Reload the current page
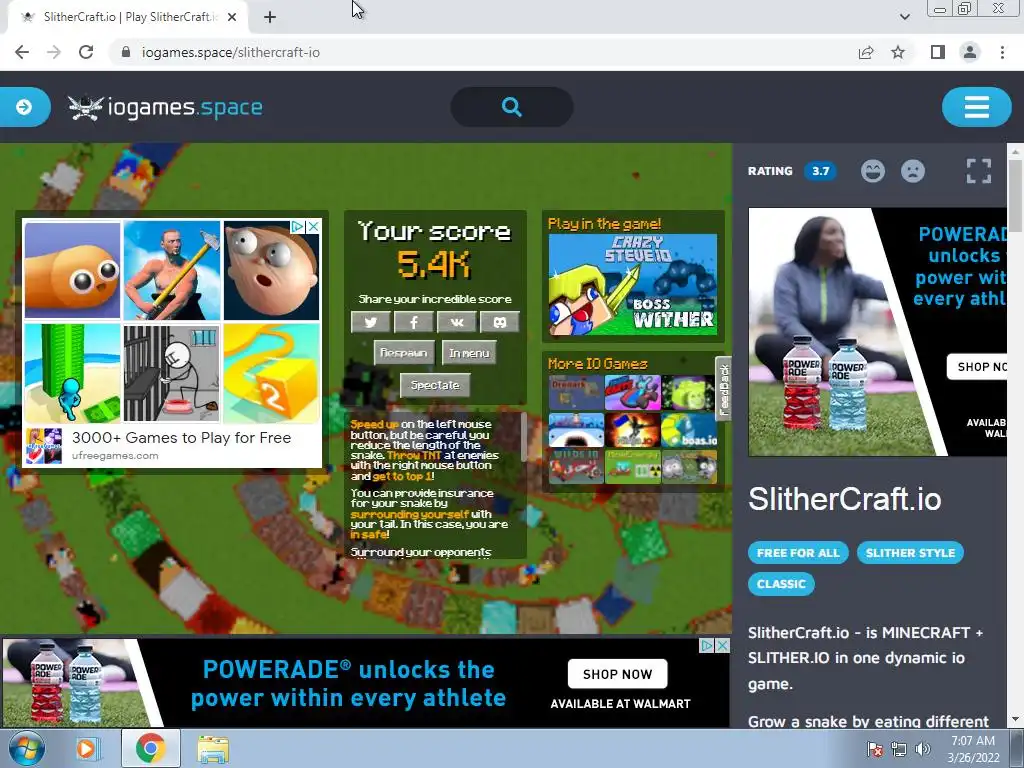This screenshot has width=1024, height=768. coord(86,52)
